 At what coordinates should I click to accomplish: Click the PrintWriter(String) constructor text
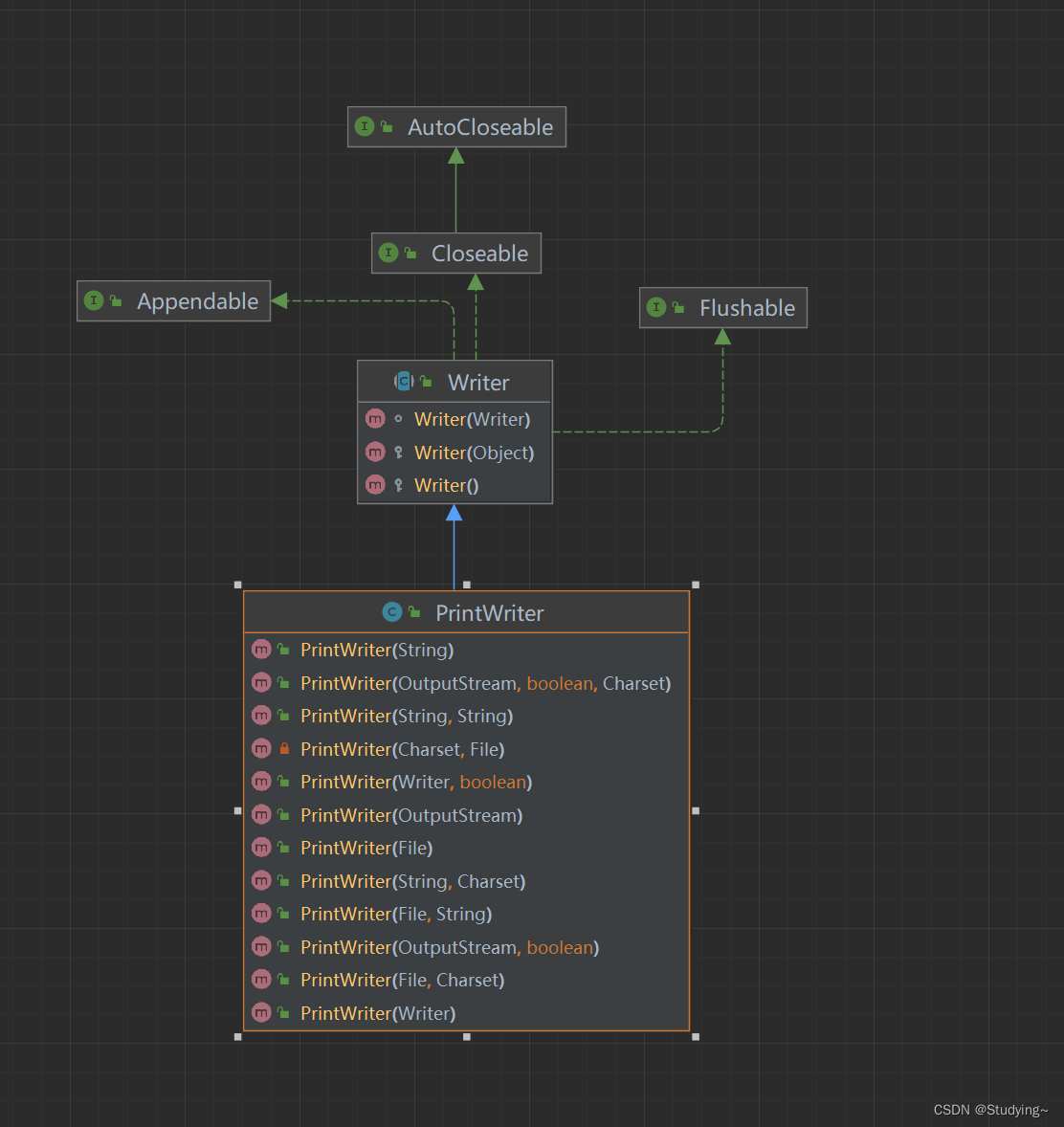tap(377, 651)
